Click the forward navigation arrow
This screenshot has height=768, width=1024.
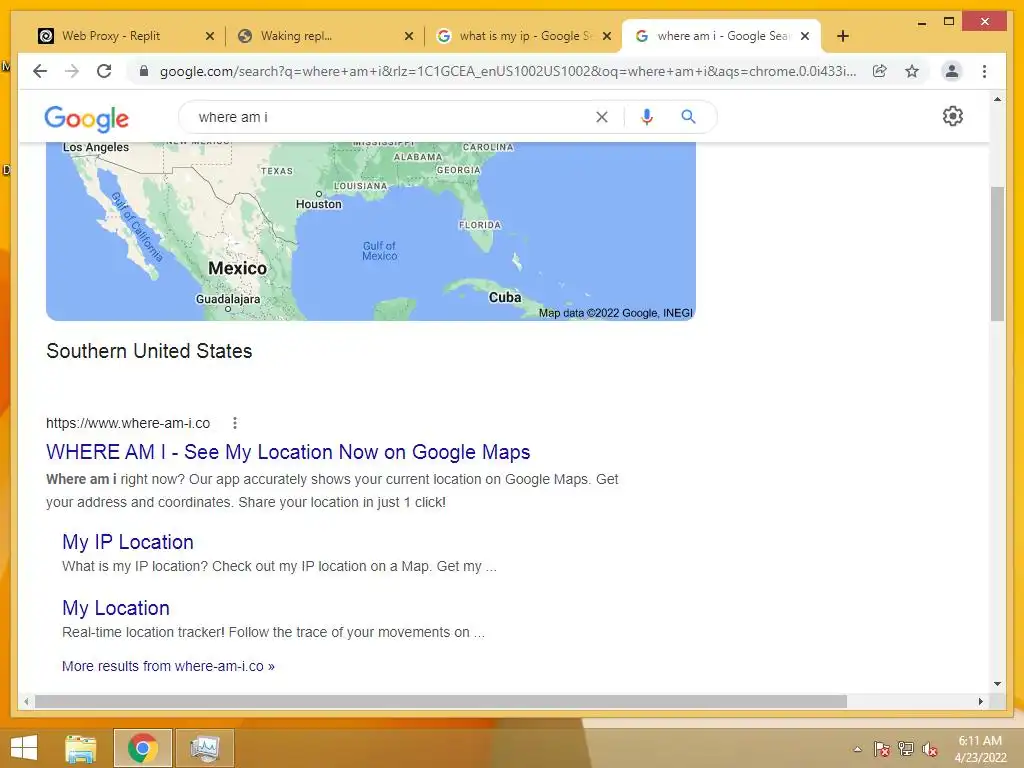click(x=72, y=71)
